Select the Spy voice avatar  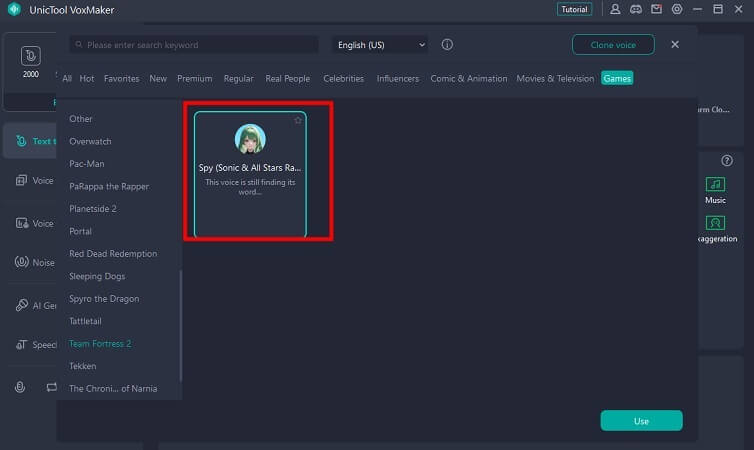pos(250,139)
